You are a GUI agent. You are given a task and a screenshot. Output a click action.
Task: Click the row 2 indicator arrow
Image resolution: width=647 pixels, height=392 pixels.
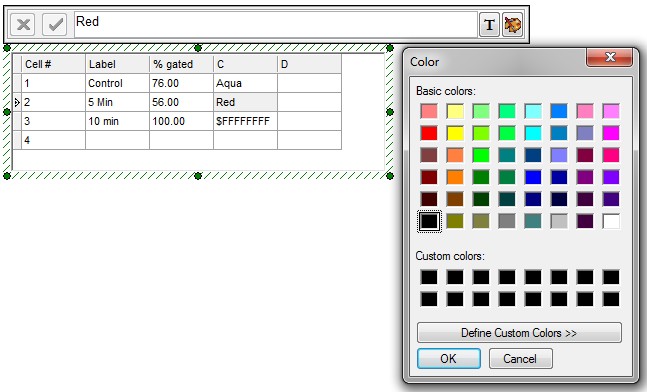tap(17, 102)
